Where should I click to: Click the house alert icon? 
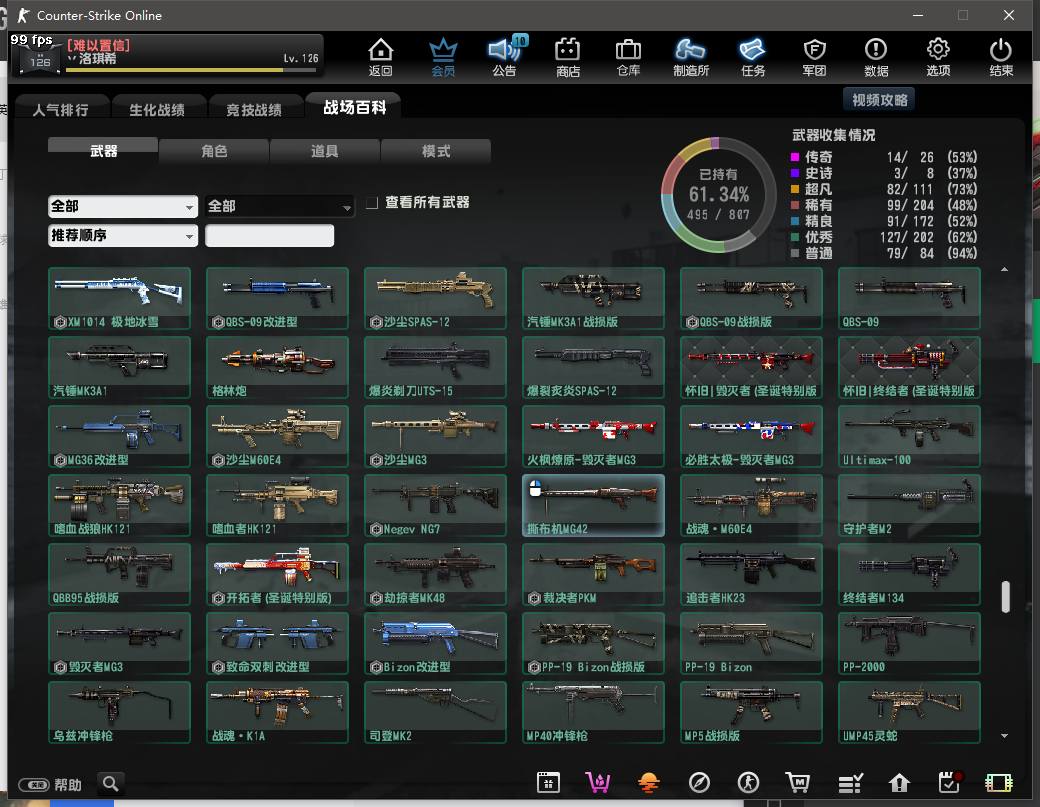[x=899, y=783]
